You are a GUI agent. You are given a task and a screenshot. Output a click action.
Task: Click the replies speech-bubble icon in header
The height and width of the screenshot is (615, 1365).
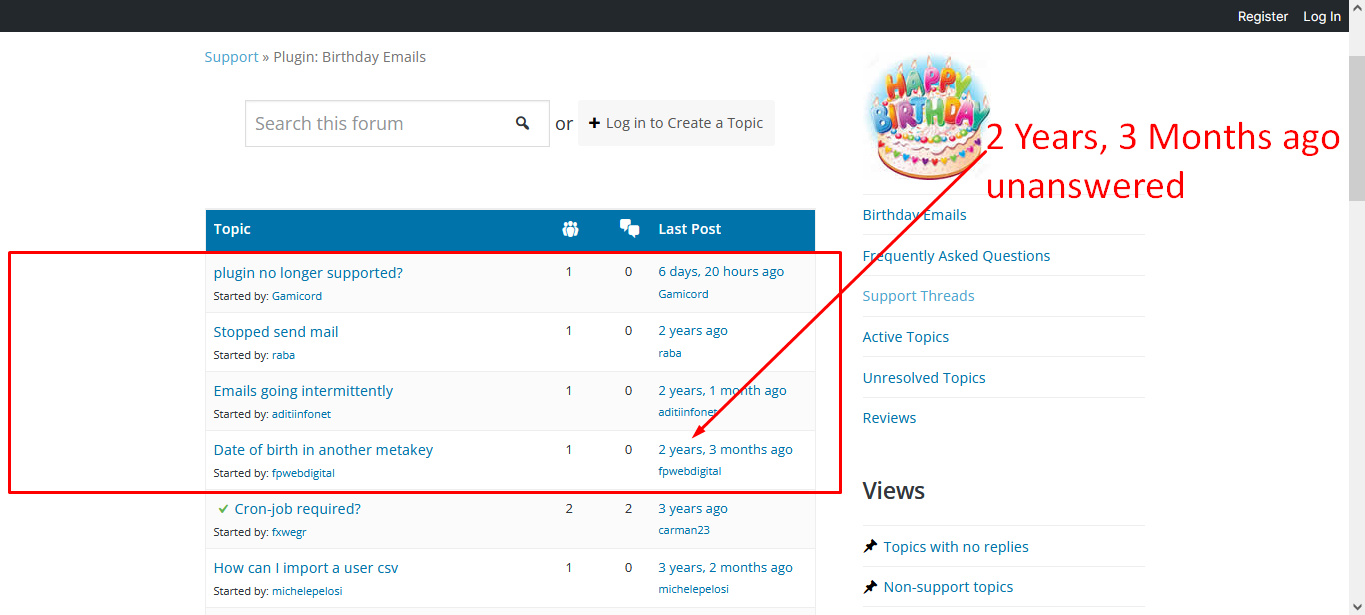pos(629,229)
